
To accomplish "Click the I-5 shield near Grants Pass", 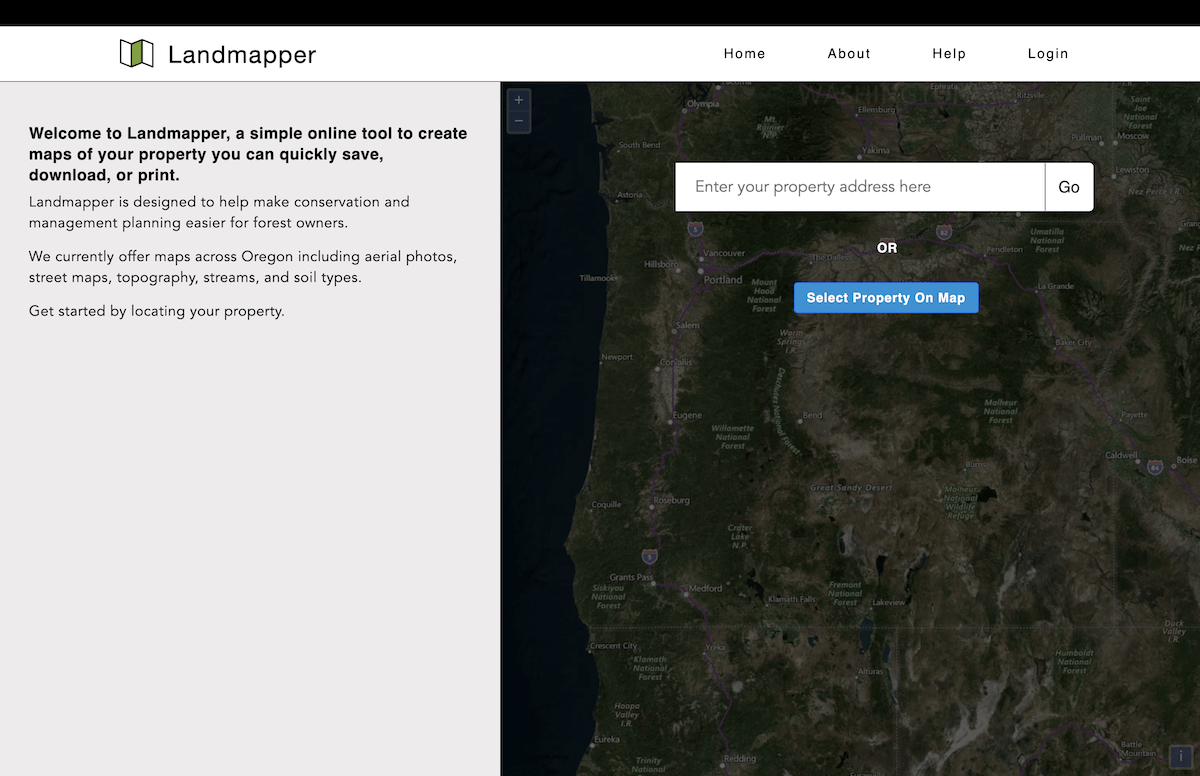I will click(650, 556).
